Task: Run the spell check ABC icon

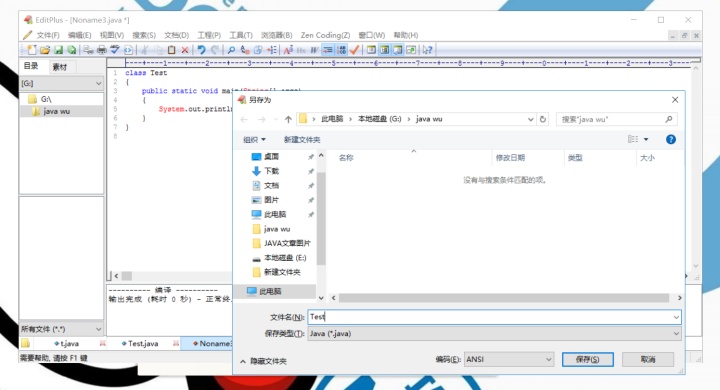Action: coord(115,50)
